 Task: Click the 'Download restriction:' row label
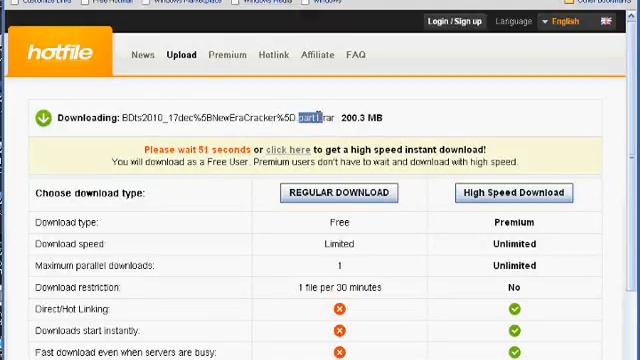point(78,287)
